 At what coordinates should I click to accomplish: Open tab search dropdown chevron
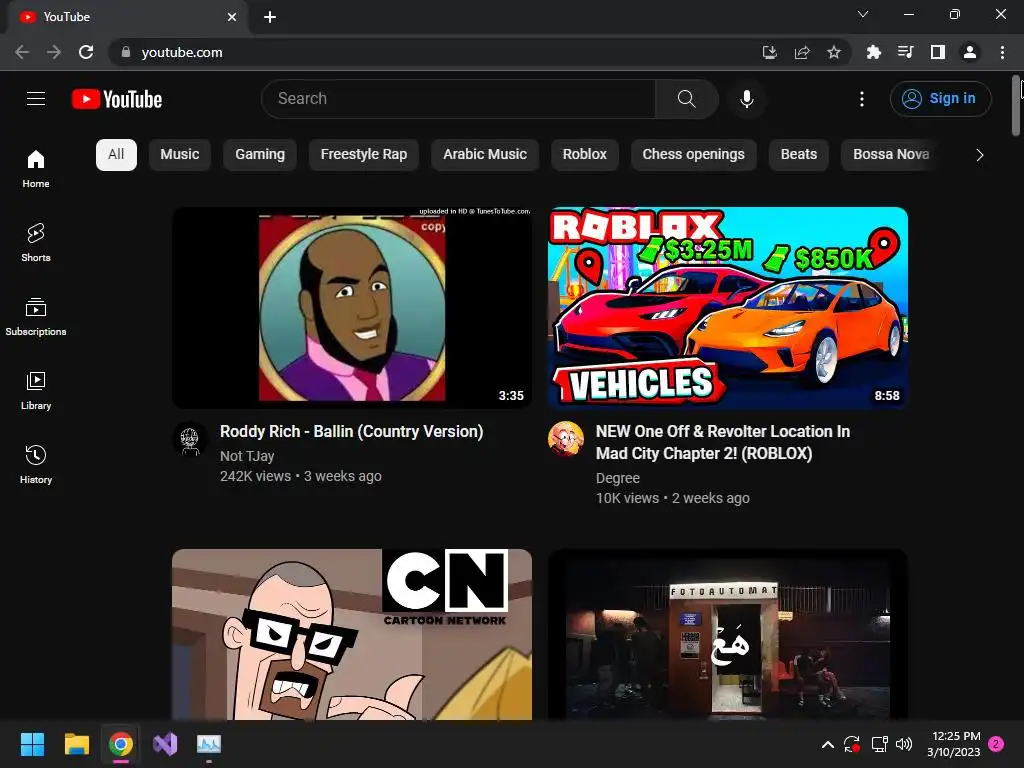[x=863, y=14]
